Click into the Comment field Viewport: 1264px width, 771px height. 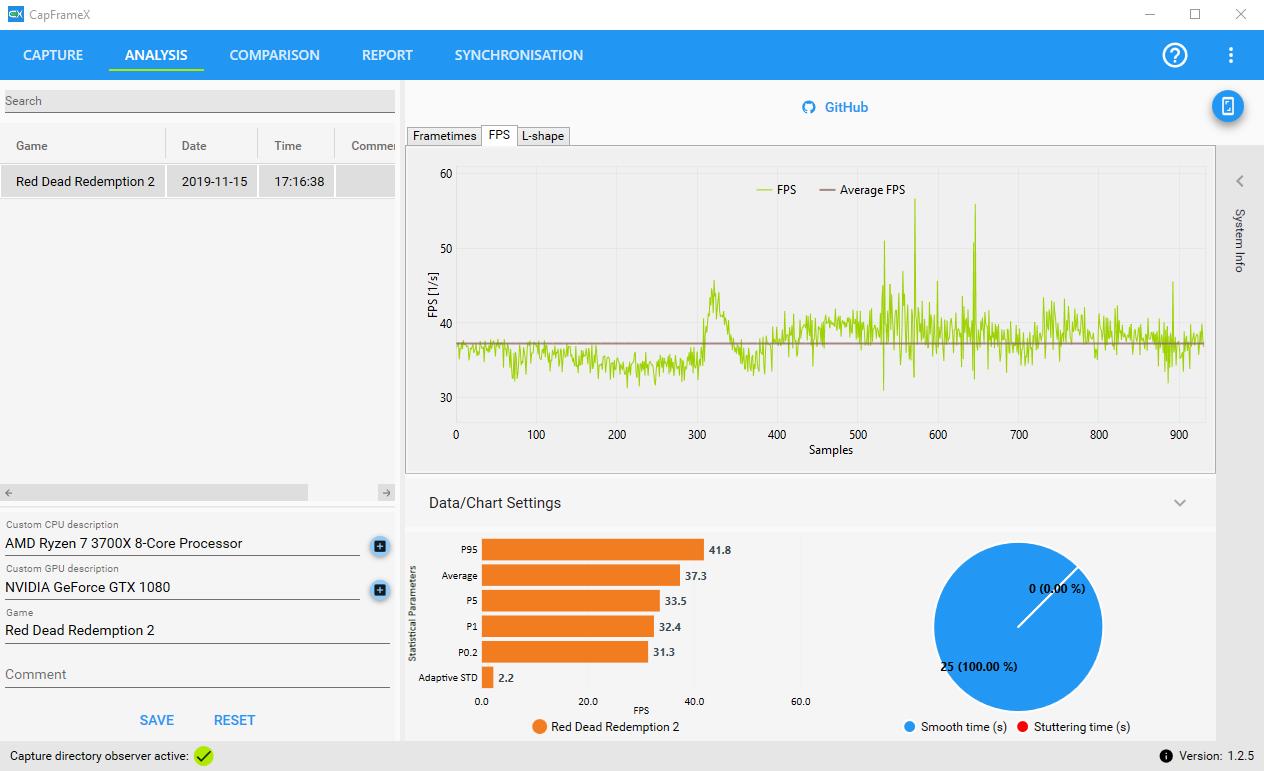(197, 675)
